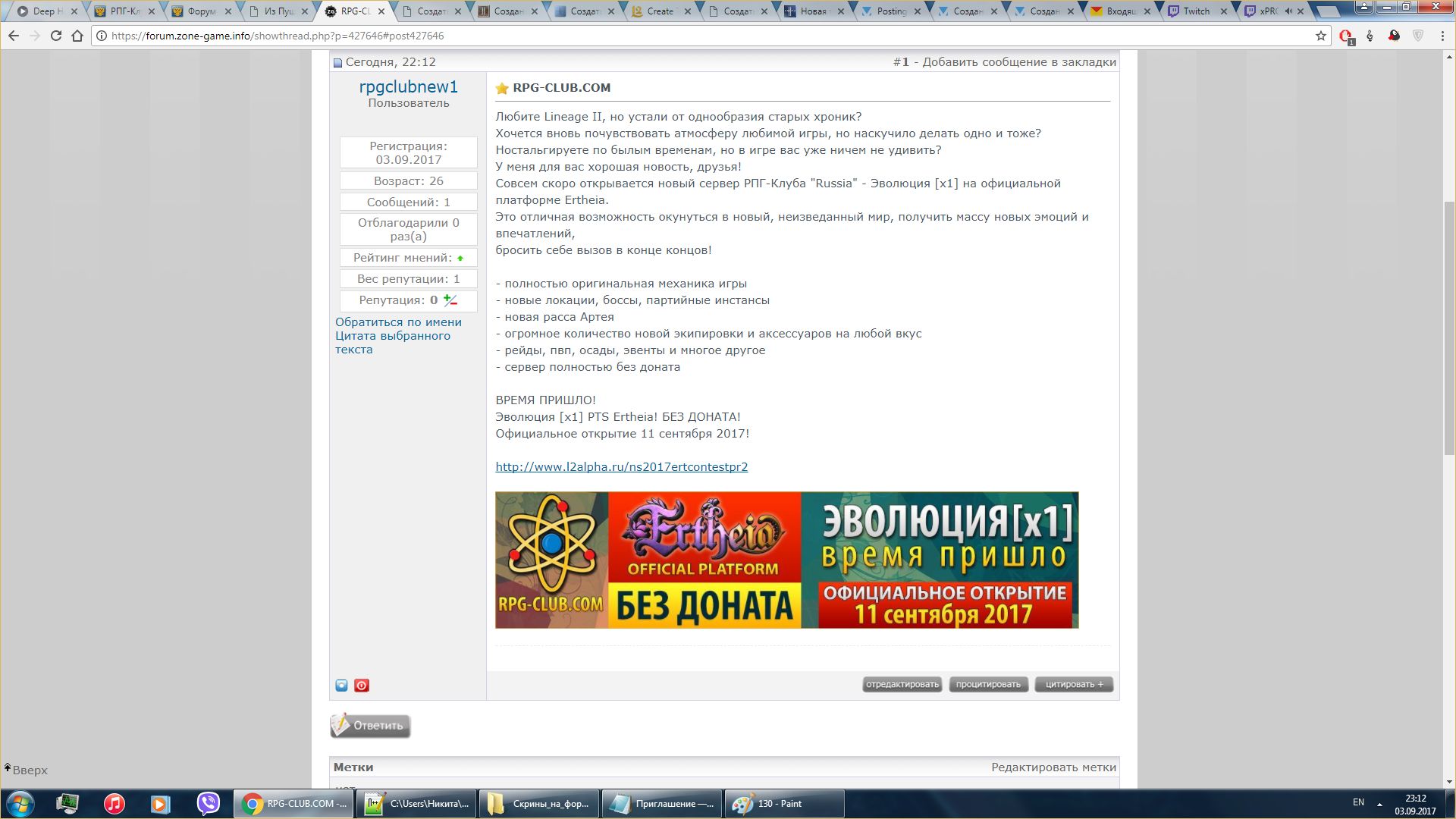1456x819 pixels.
Task: Open the browser home page
Action: pyautogui.click(x=77, y=36)
